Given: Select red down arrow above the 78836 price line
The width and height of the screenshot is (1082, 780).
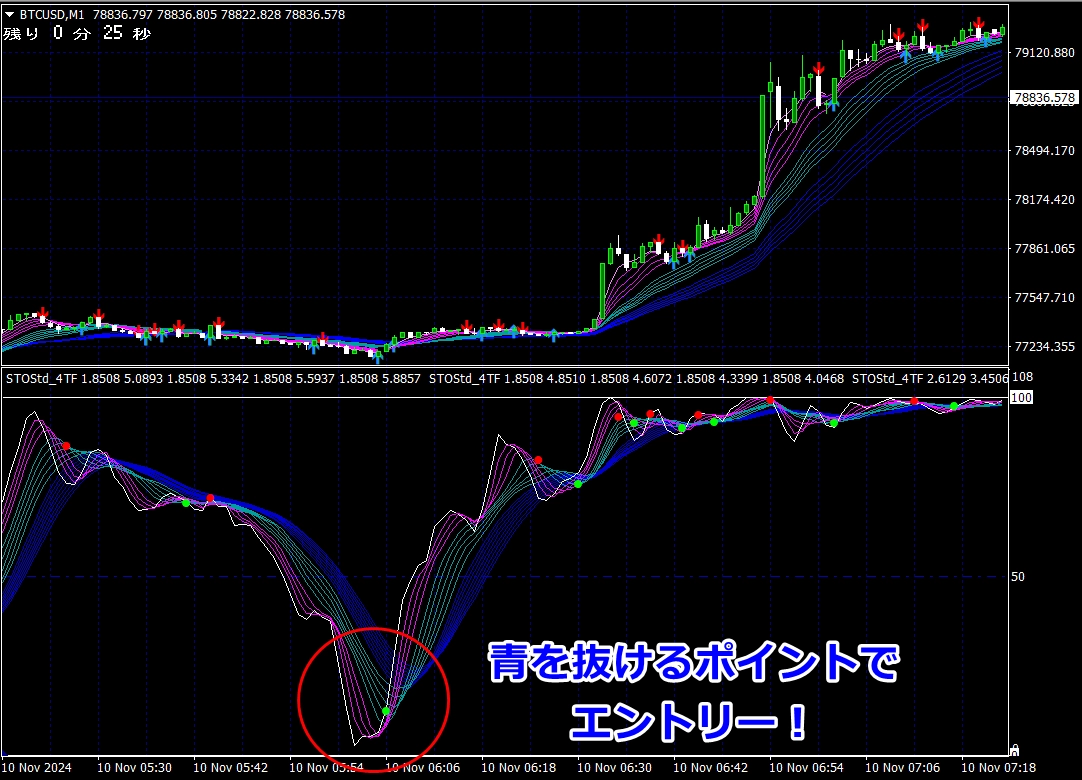Looking at the screenshot, I should (x=818, y=68).
